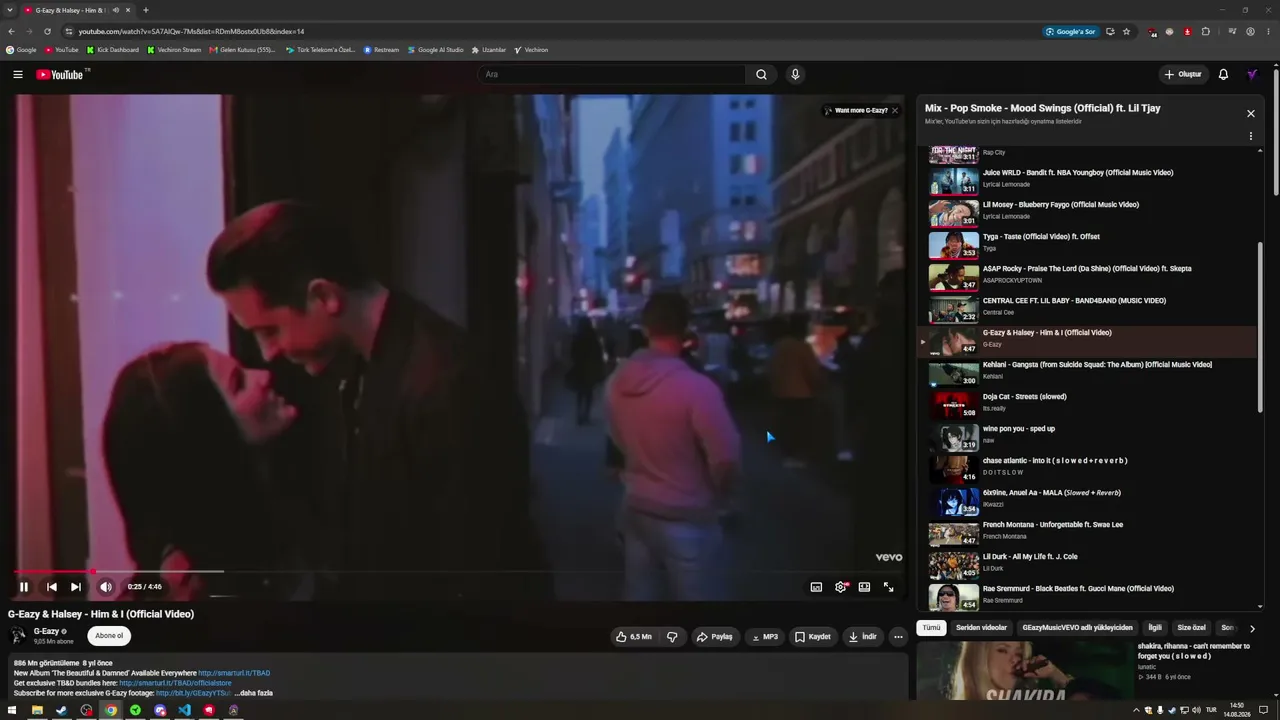Subscribe using the 'Abone ol' button

(x=109, y=636)
